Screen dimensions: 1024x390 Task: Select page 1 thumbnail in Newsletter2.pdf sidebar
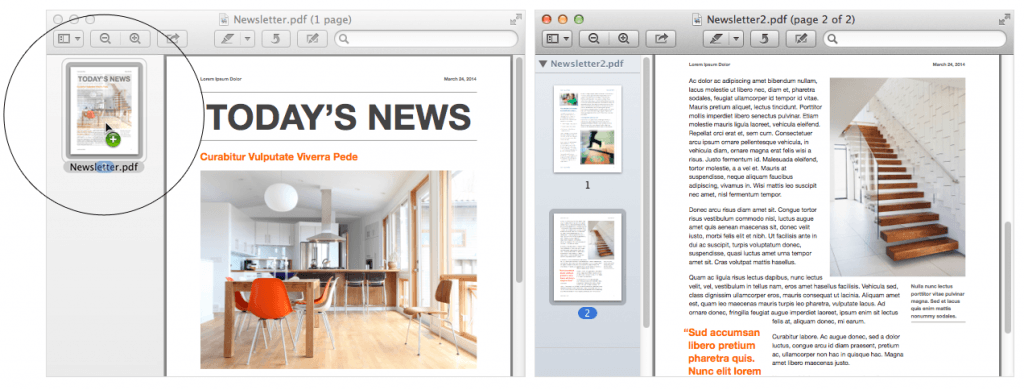(x=588, y=129)
